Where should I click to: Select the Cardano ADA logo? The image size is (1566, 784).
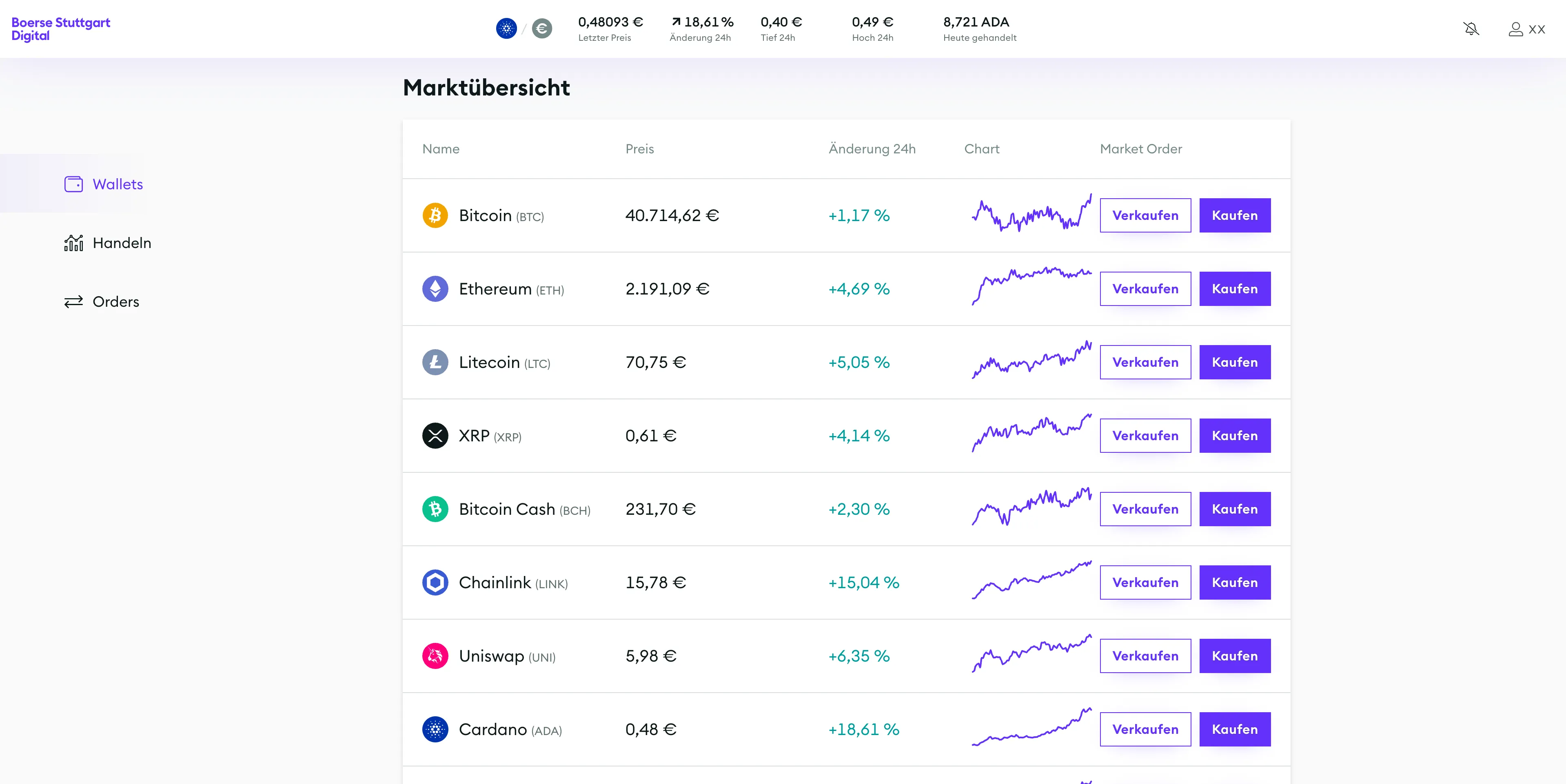coord(435,730)
